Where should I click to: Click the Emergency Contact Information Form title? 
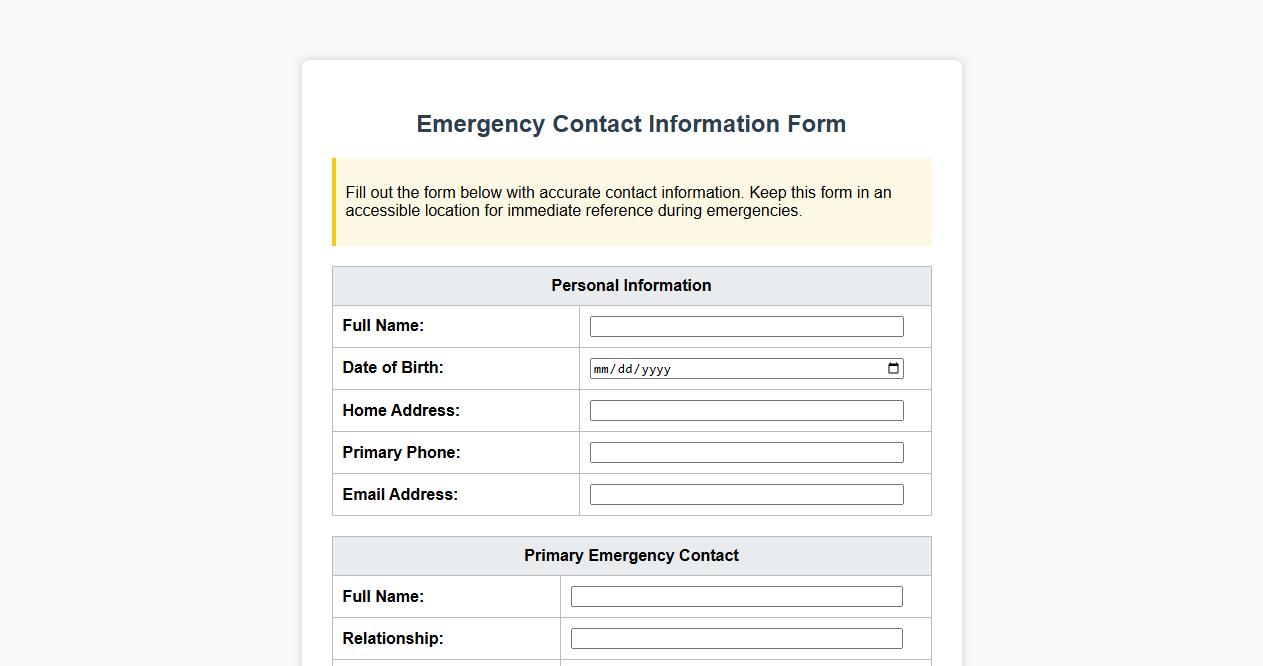[x=631, y=124]
